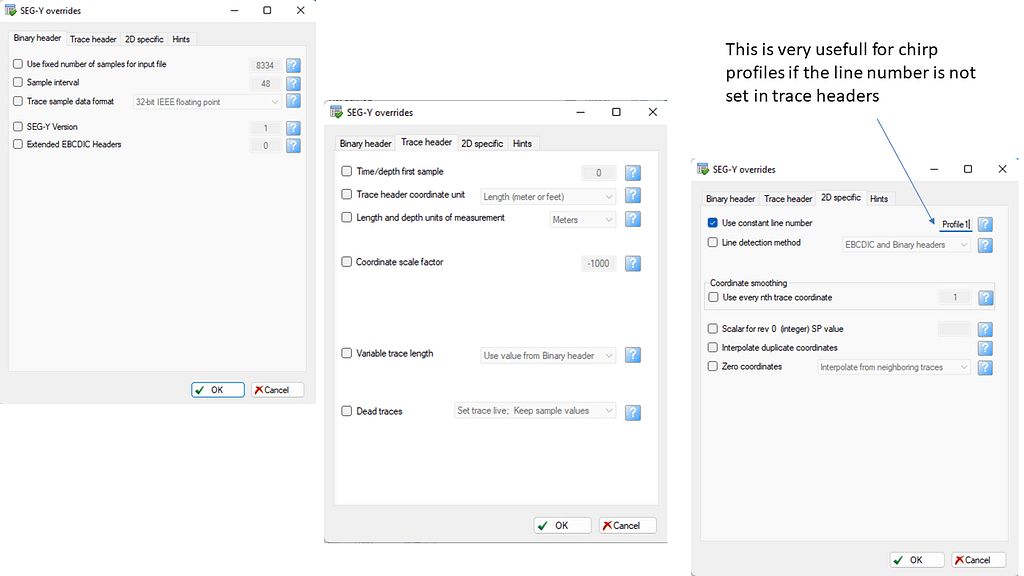Open help for Use constant line number
Viewport: 1024px width, 576px height.
tap(985, 224)
